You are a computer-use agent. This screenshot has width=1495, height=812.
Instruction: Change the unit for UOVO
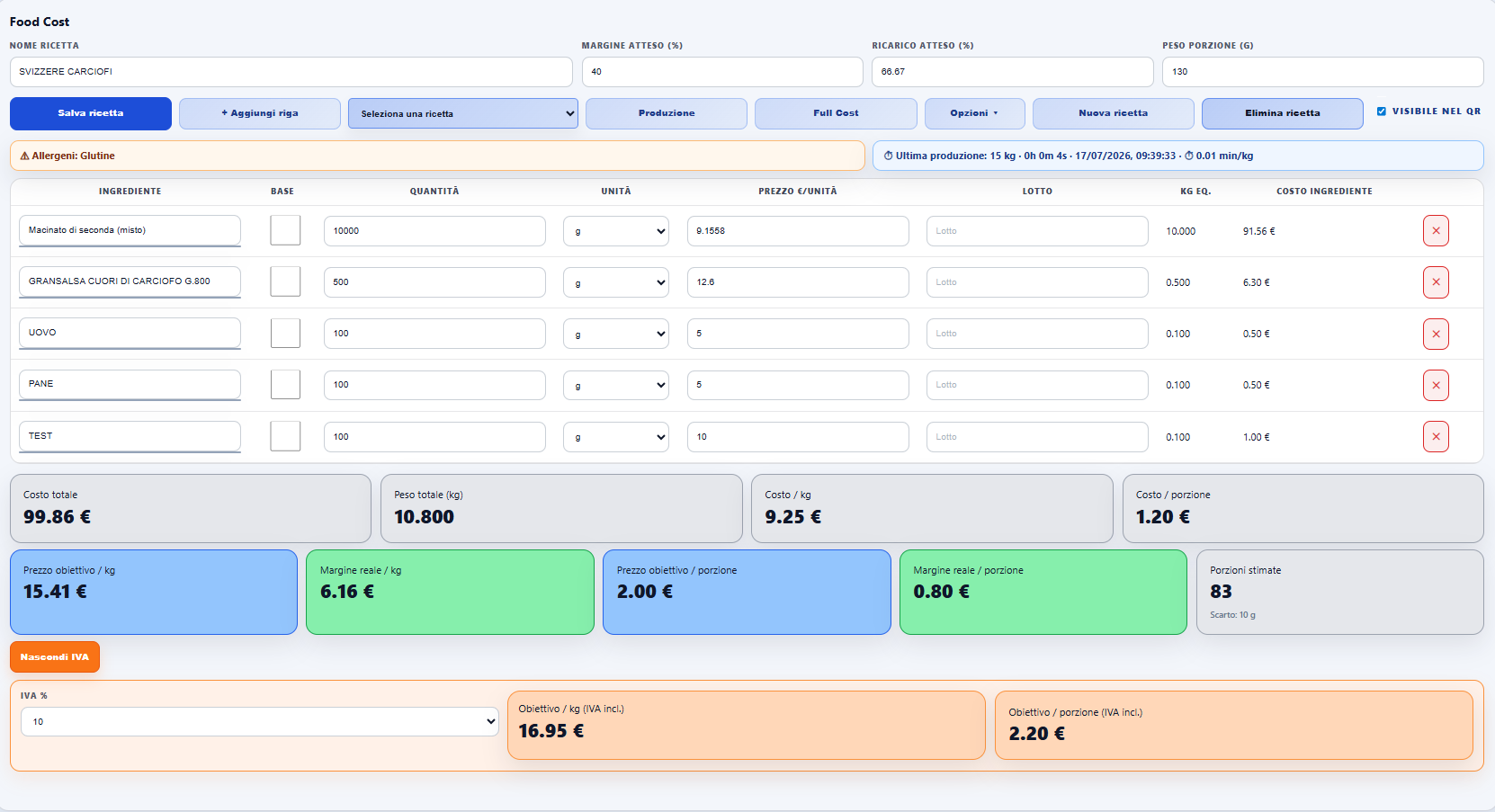point(616,334)
